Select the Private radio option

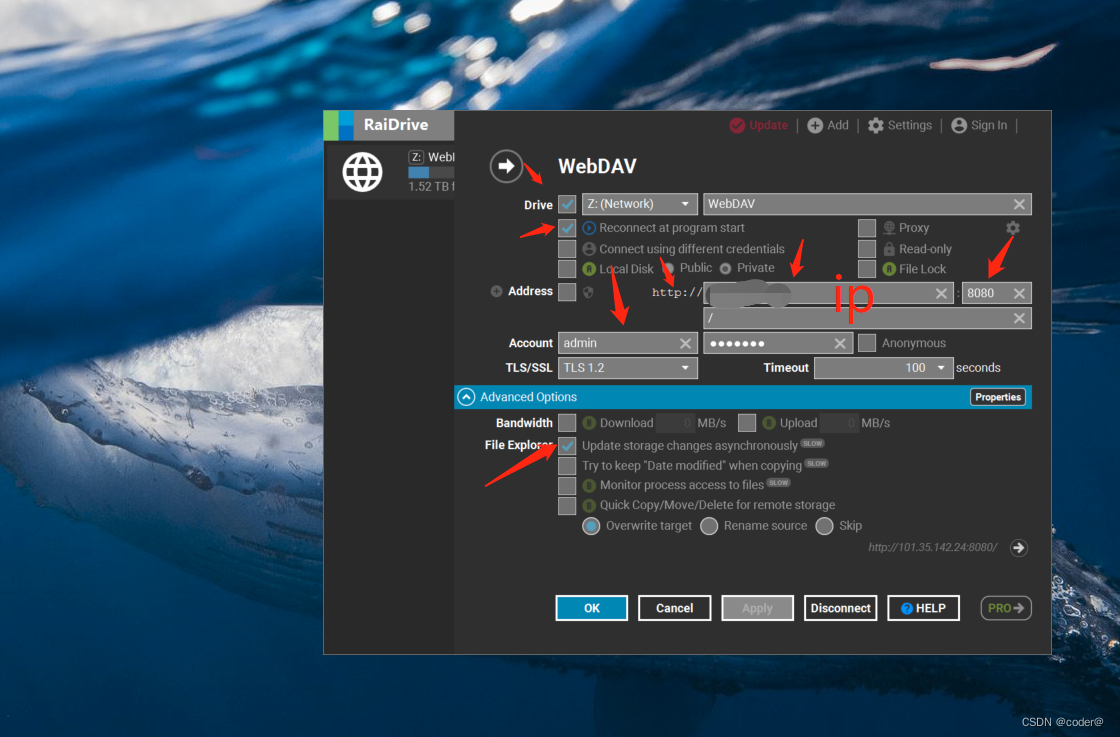(726, 269)
